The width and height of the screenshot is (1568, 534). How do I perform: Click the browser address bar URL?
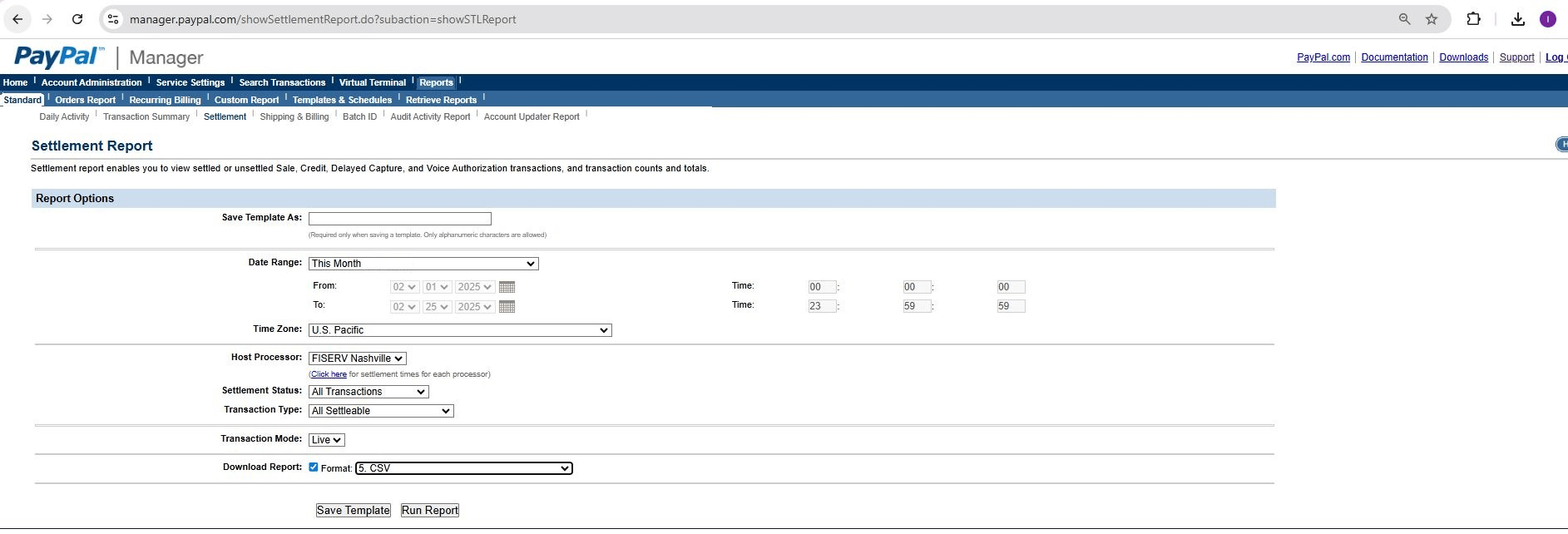(323, 19)
